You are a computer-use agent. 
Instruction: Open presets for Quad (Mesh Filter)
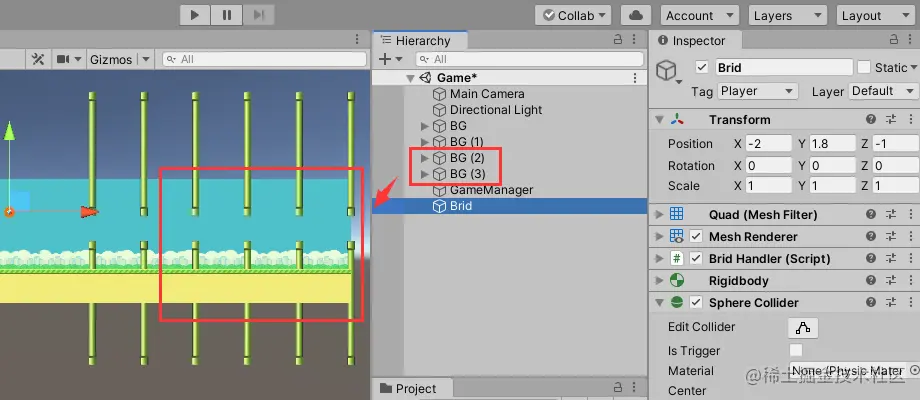click(x=891, y=215)
